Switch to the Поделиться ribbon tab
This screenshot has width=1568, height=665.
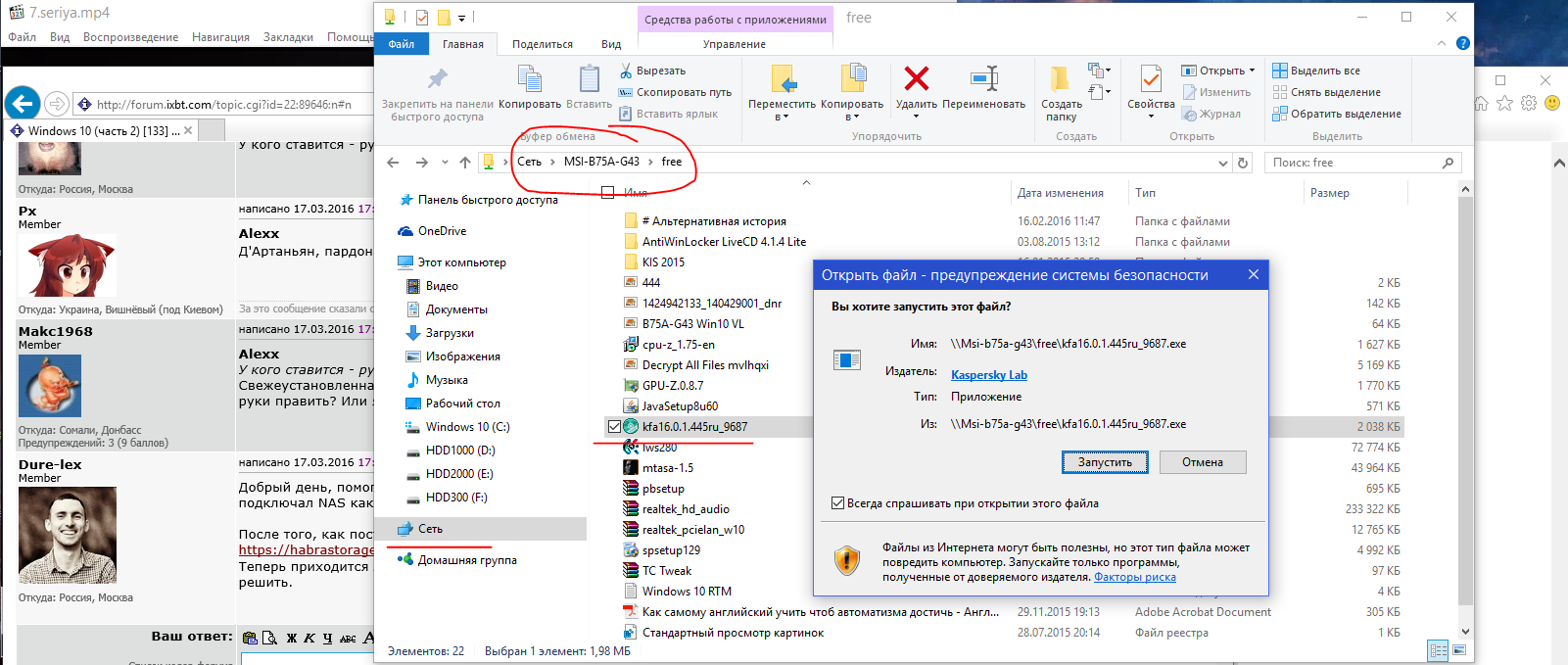click(x=543, y=44)
